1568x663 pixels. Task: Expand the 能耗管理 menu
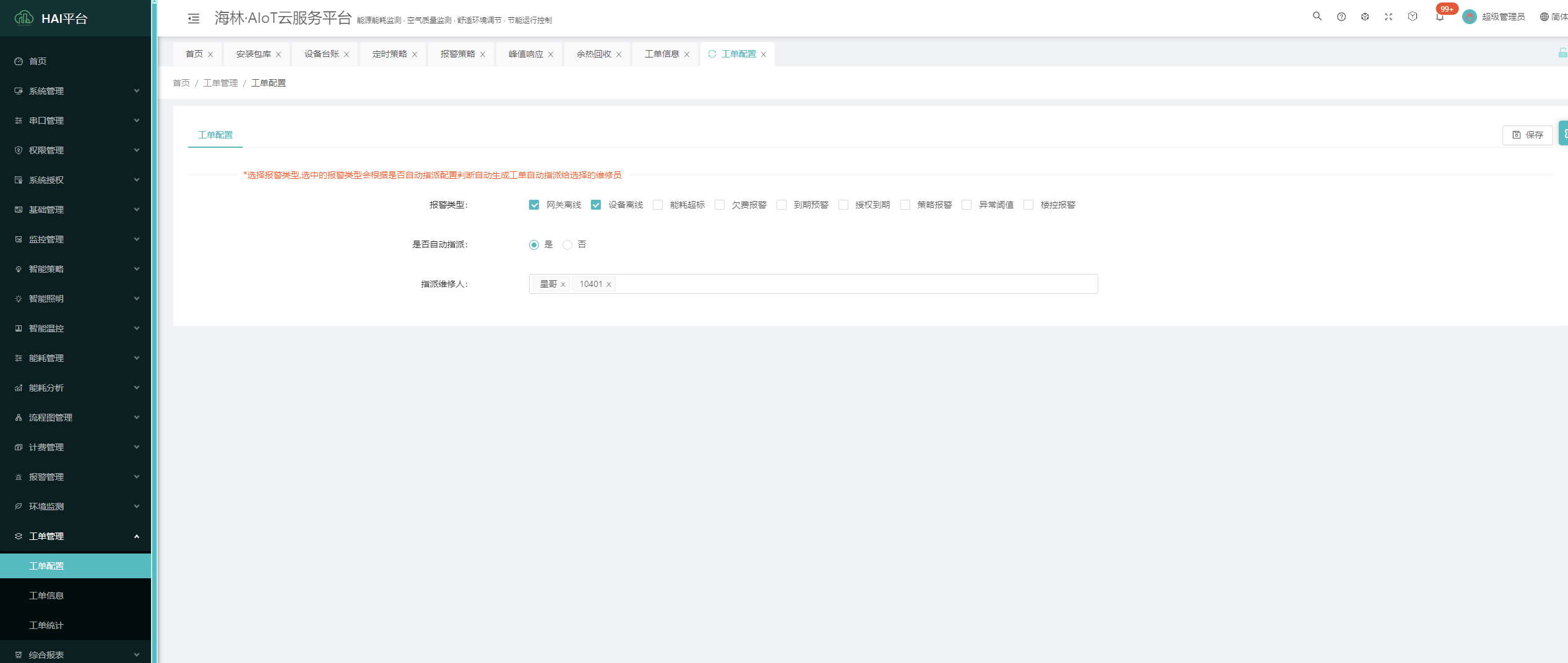75,358
